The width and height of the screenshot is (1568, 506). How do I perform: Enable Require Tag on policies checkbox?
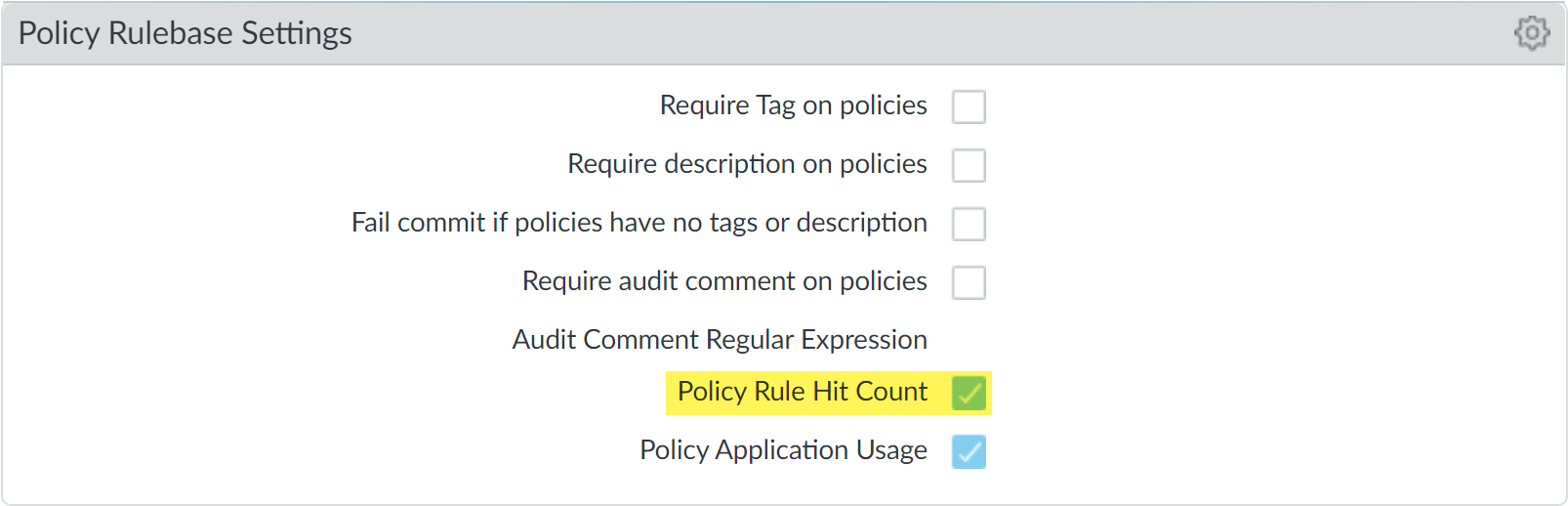(969, 106)
